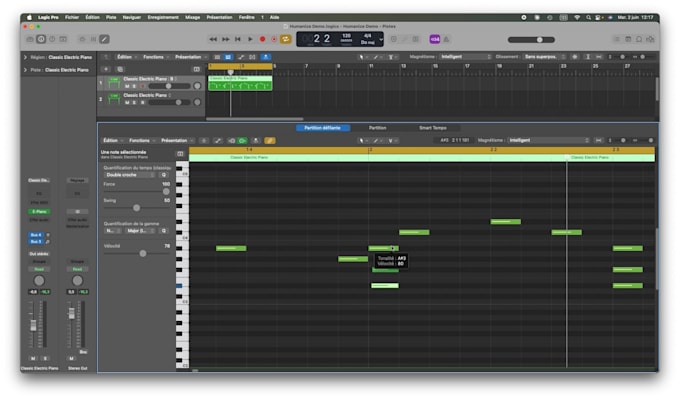
Task: Select the Classic Electric Piano region in Tracks area
Action: click(x=240, y=83)
